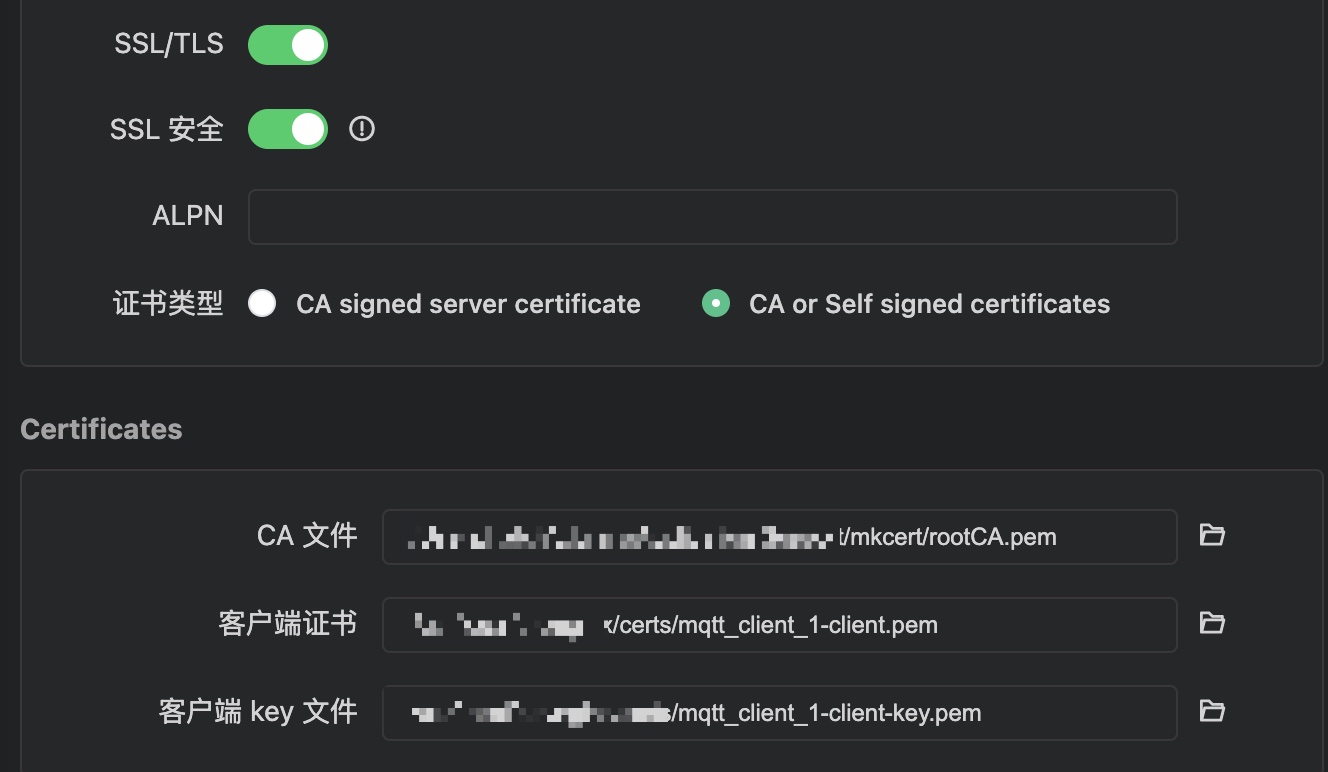Click the CA 文件 label
The height and width of the screenshot is (772, 1328).
306,536
